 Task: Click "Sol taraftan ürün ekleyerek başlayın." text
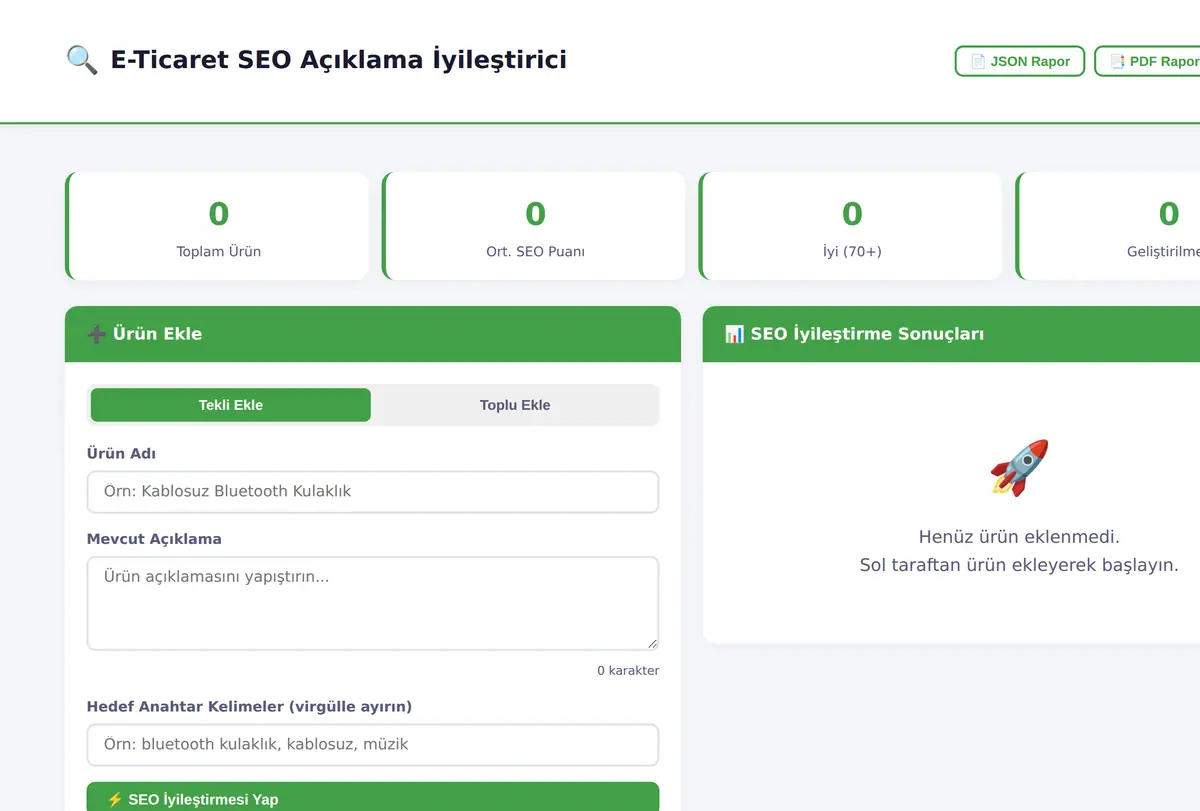(x=1019, y=565)
